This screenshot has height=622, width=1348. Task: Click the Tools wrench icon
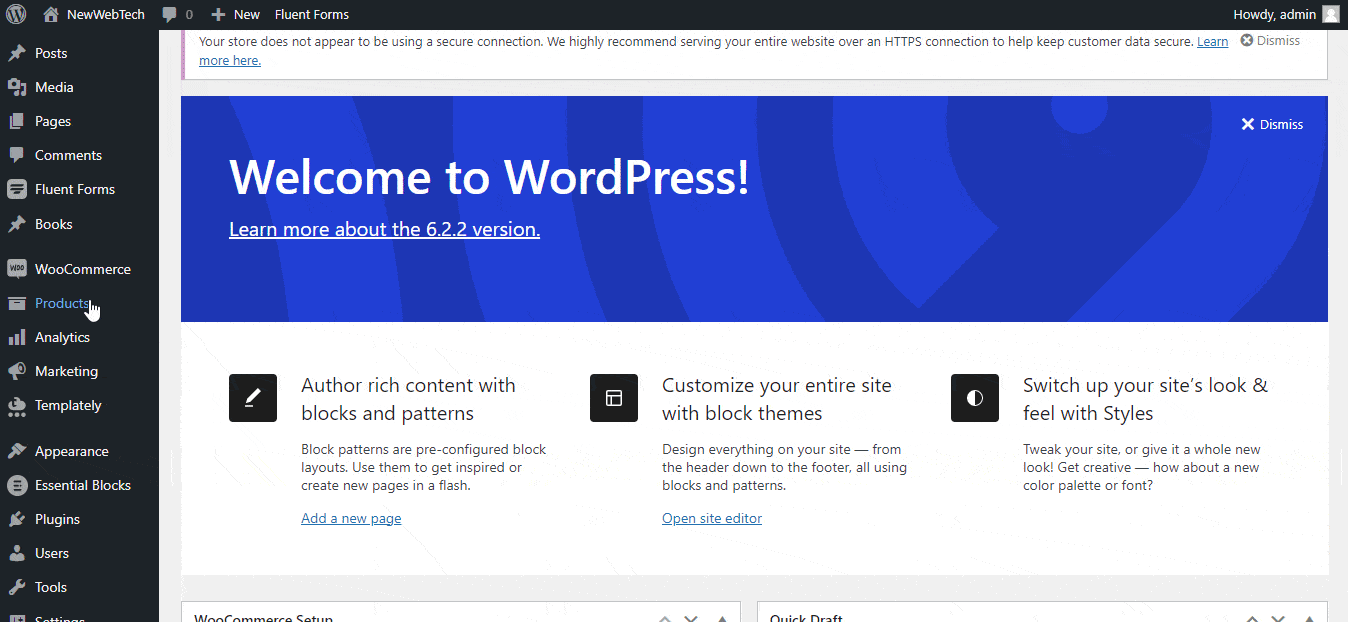coord(17,587)
